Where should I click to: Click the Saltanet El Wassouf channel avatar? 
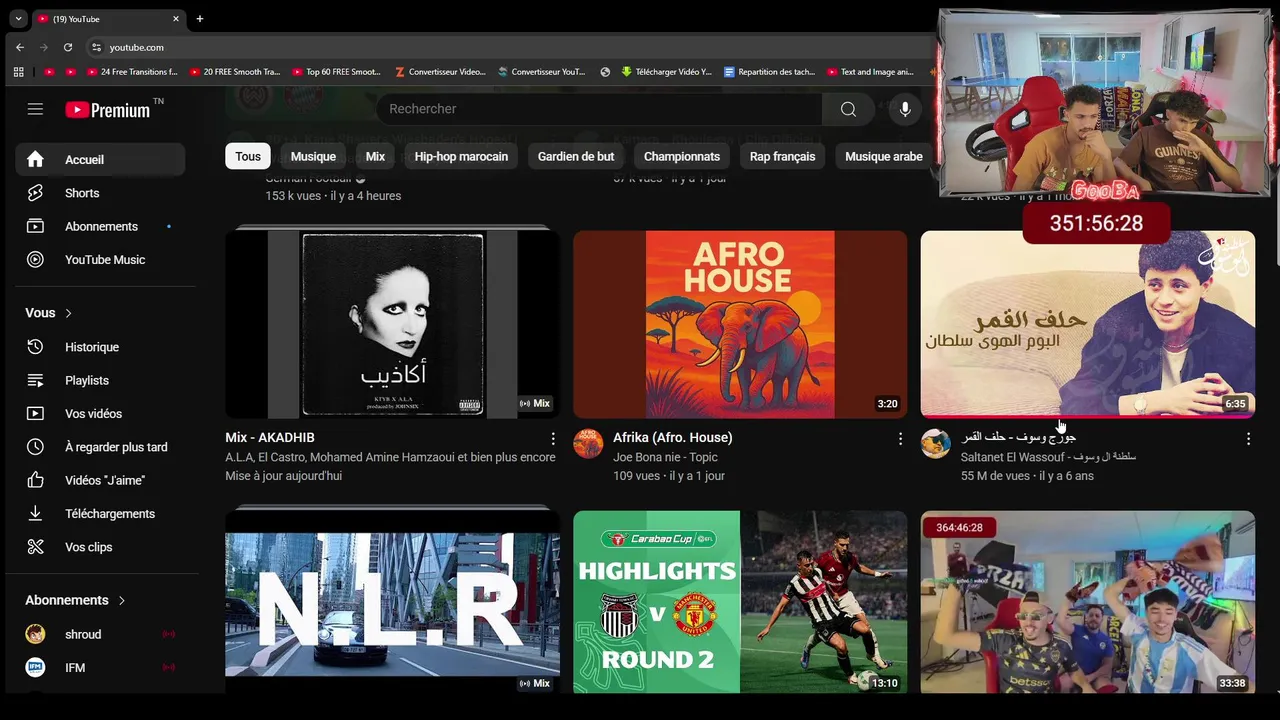tap(936, 444)
